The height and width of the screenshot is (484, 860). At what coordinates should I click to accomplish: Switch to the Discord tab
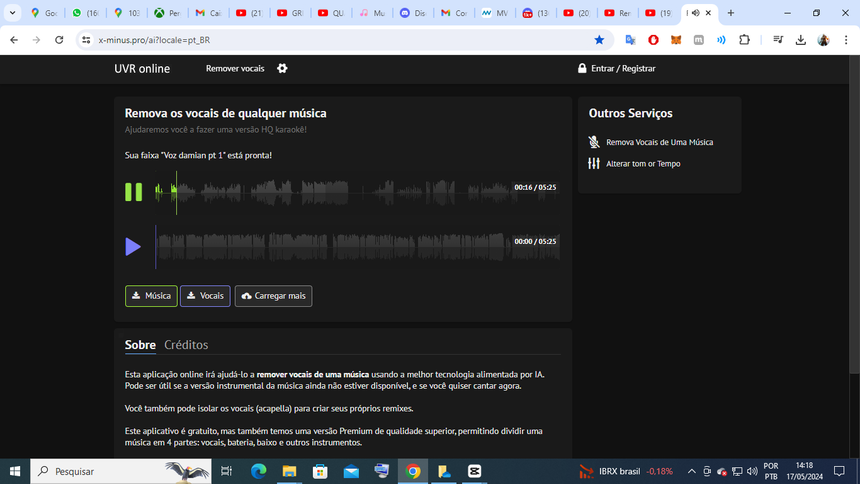point(414,13)
